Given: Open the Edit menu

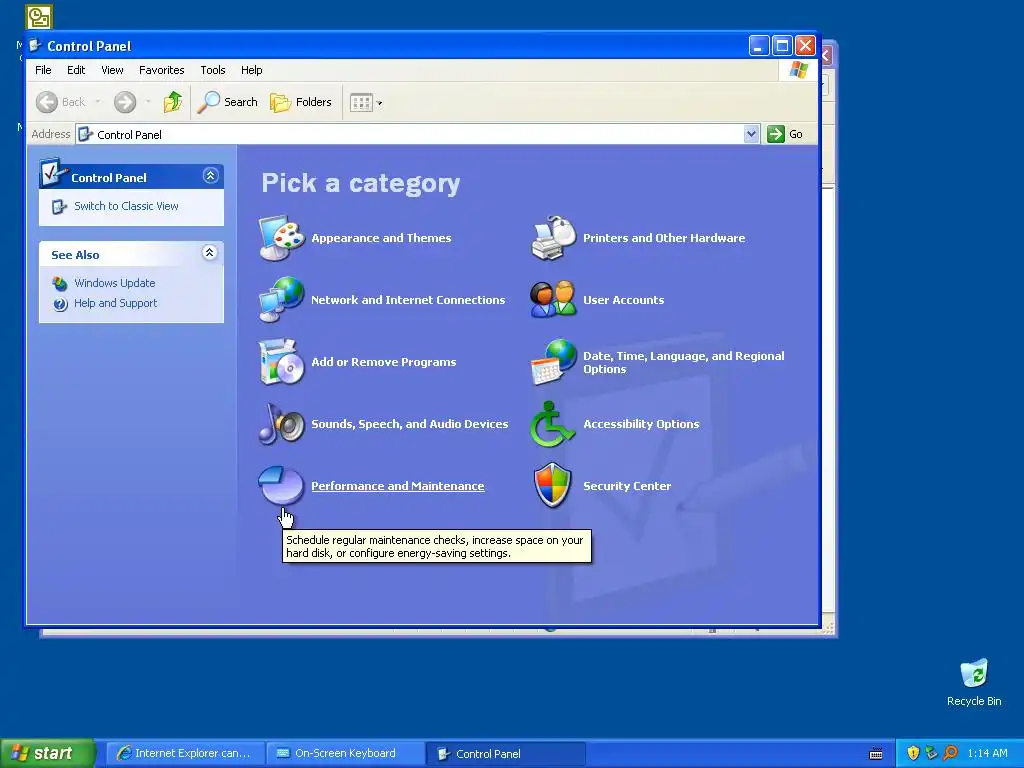Looking at the screenshot, I should click(x=76, y=70).
